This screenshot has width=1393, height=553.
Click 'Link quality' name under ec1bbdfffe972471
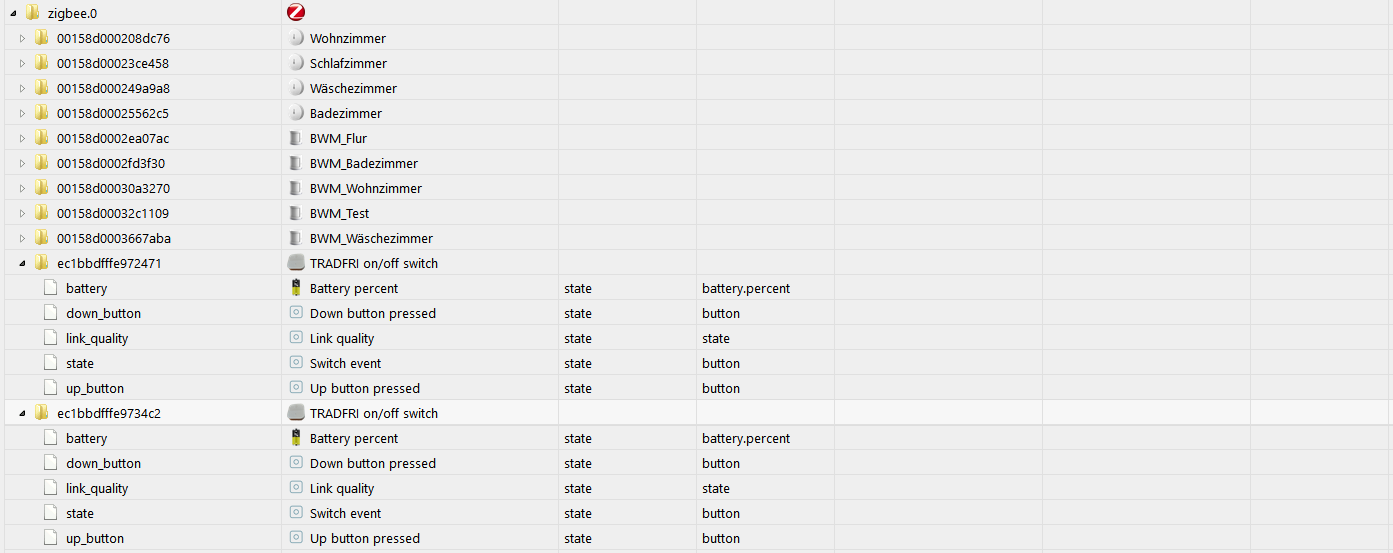point(342,338)
